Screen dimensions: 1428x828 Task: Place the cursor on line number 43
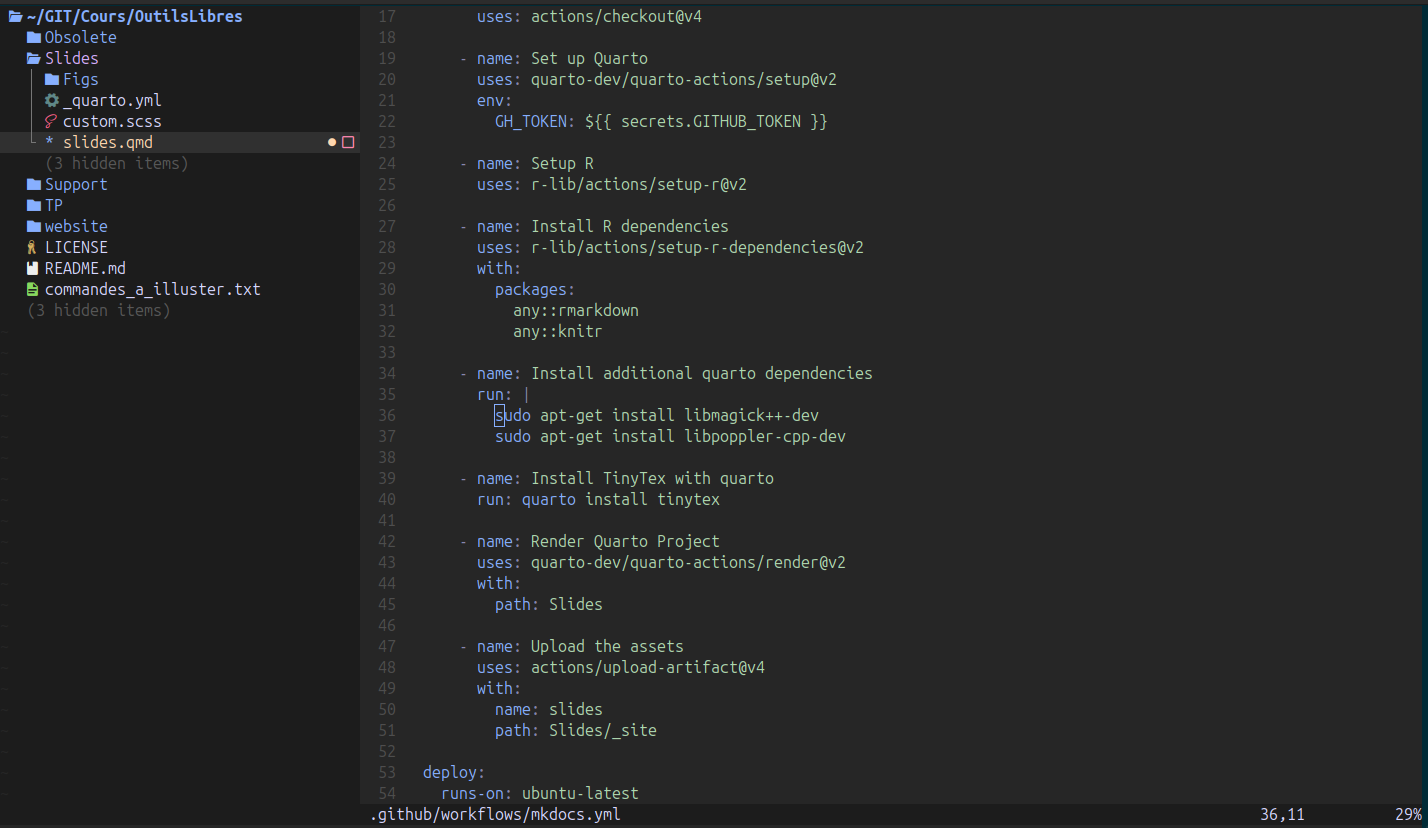coord(387,563)
